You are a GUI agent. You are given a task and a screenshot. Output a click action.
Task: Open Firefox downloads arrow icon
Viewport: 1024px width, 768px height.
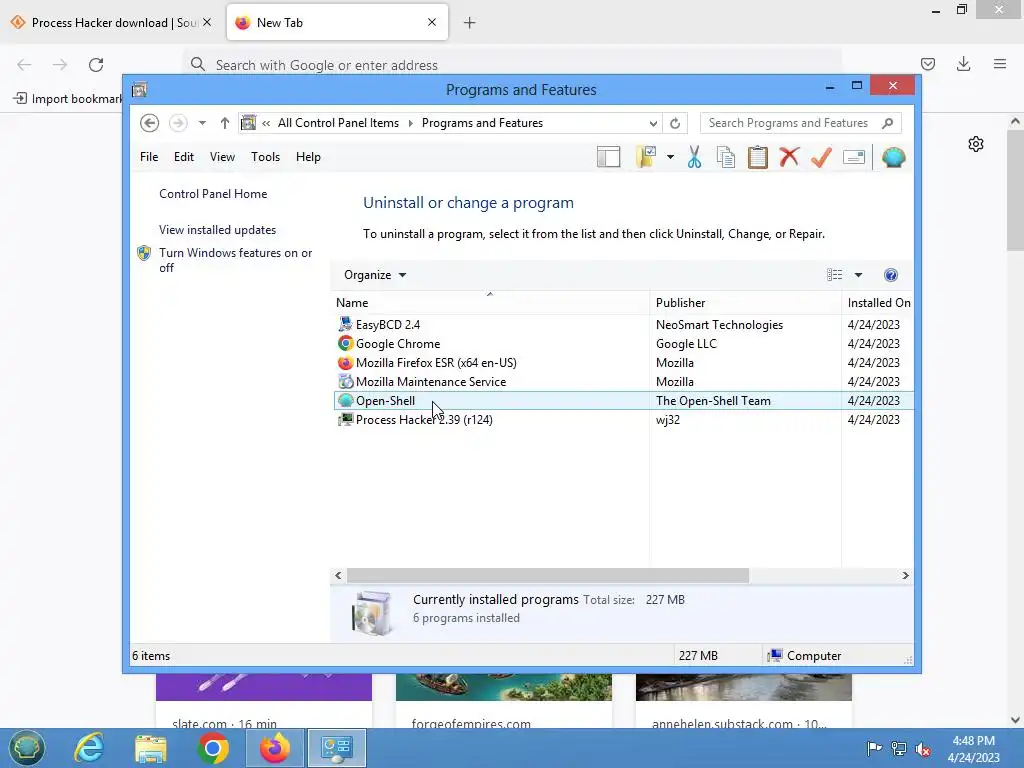[963, 64]
